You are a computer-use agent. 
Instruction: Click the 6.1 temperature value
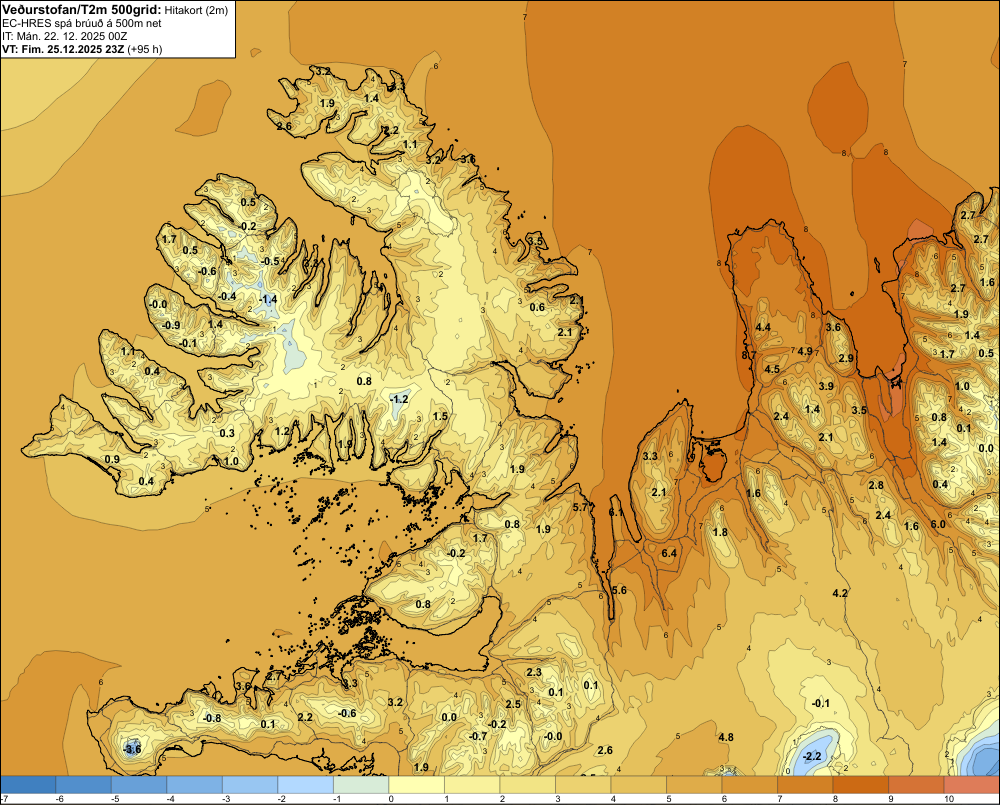[616, 513]
